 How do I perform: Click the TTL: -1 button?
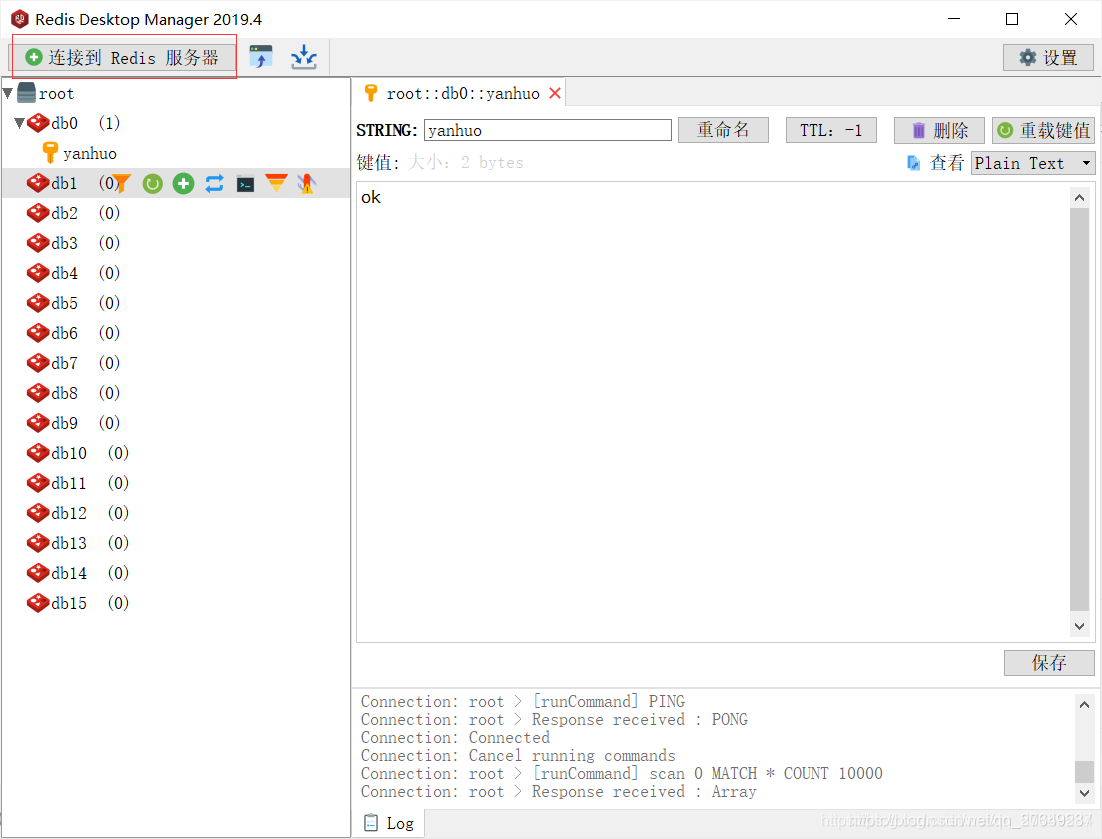pos(831,130)
